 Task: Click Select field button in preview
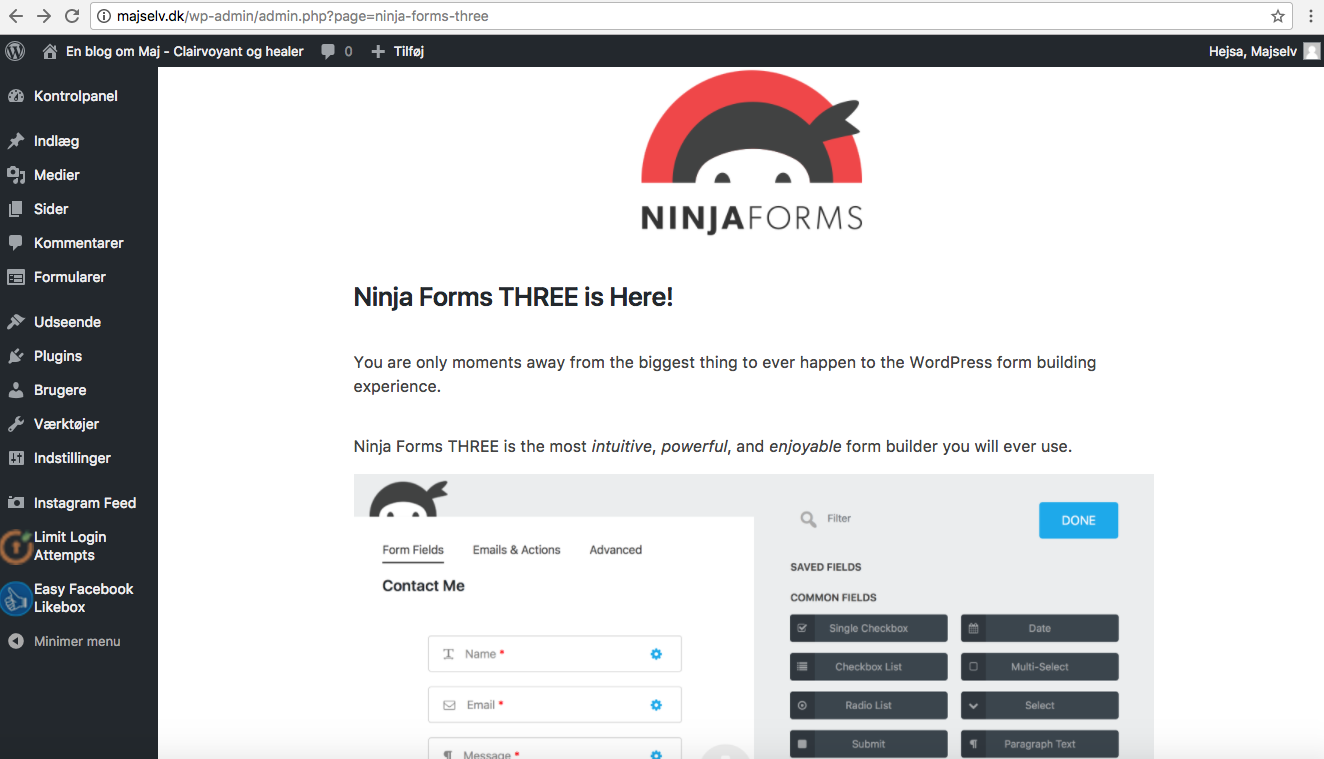coord(1040,705)
